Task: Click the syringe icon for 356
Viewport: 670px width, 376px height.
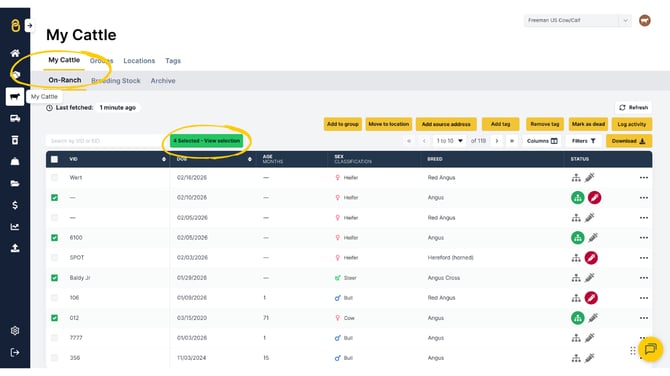Action: [x=590, y=358]
